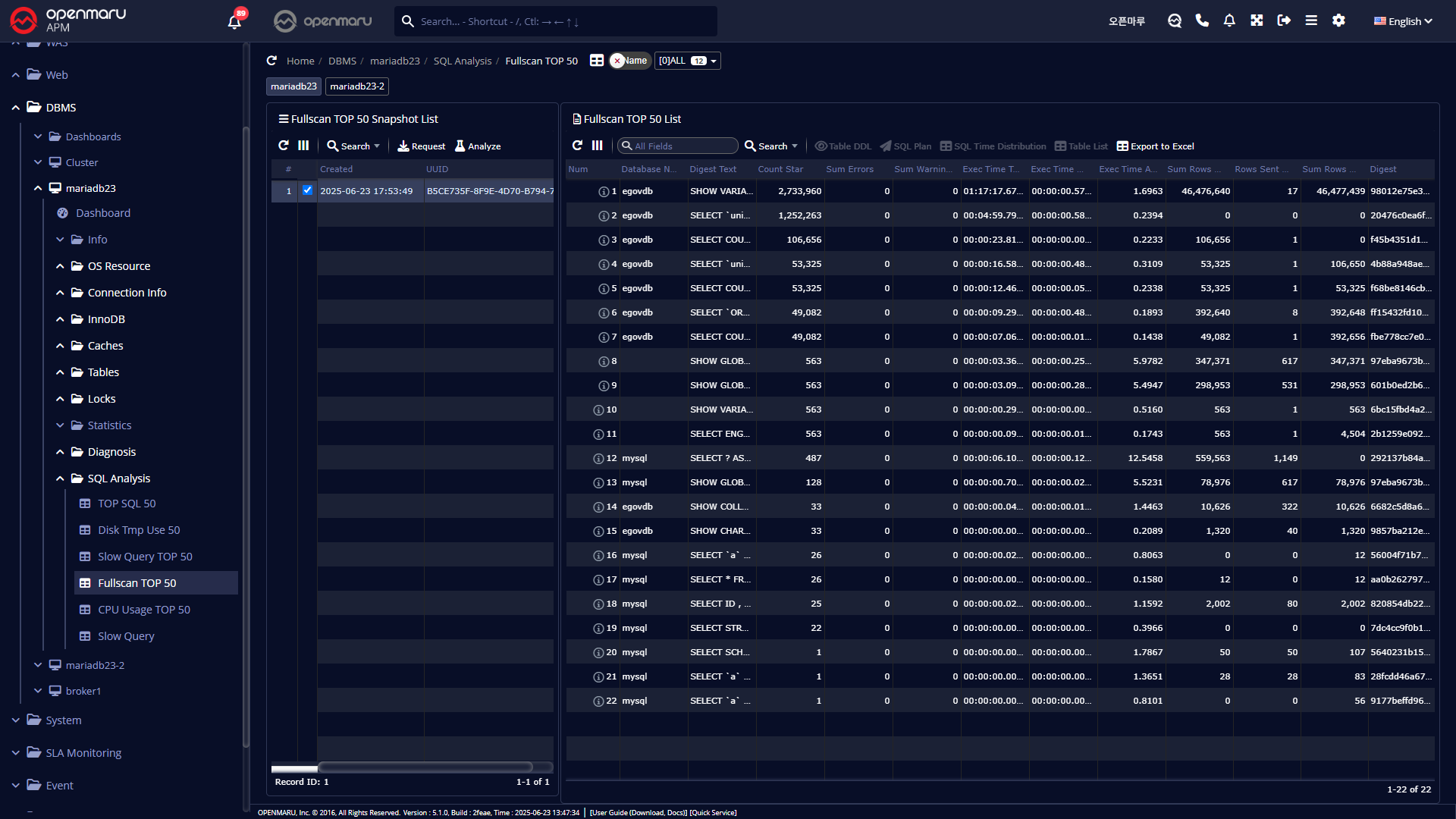Click the fullscreen expand icon in header
The height and width of the screenshot is (819, 1456).
[1257, 20]
